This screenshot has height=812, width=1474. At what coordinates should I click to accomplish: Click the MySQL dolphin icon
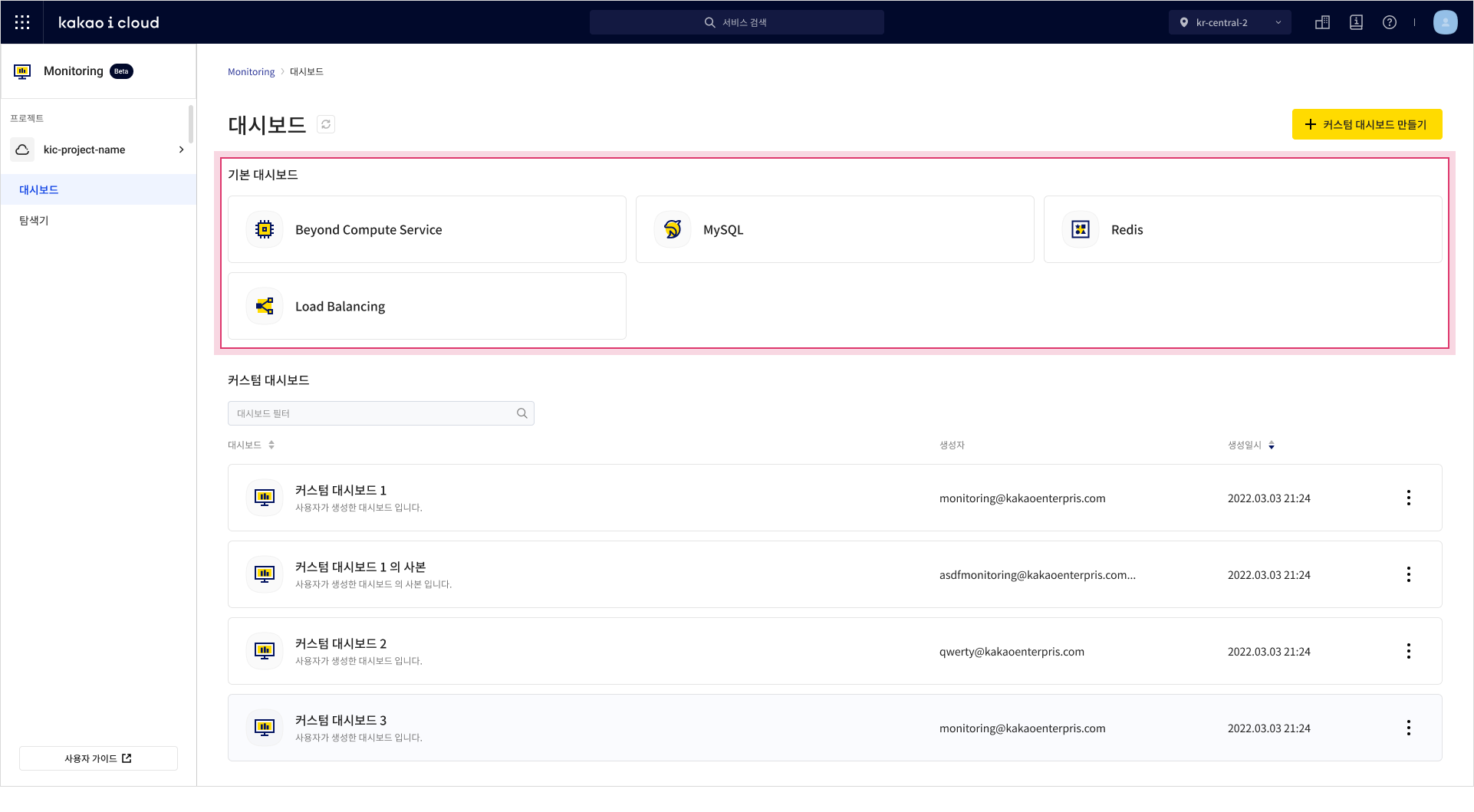(x=673, y=229)
